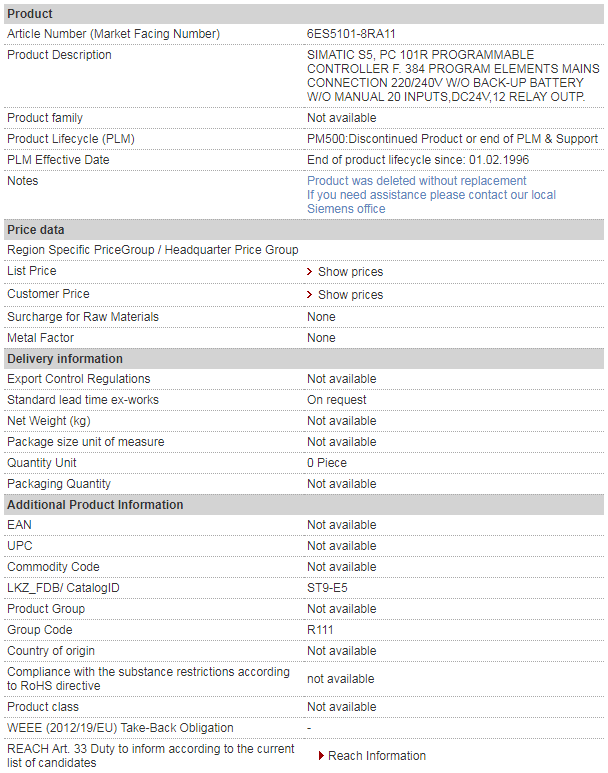Click the Delivery information section header

coord(65,359)
